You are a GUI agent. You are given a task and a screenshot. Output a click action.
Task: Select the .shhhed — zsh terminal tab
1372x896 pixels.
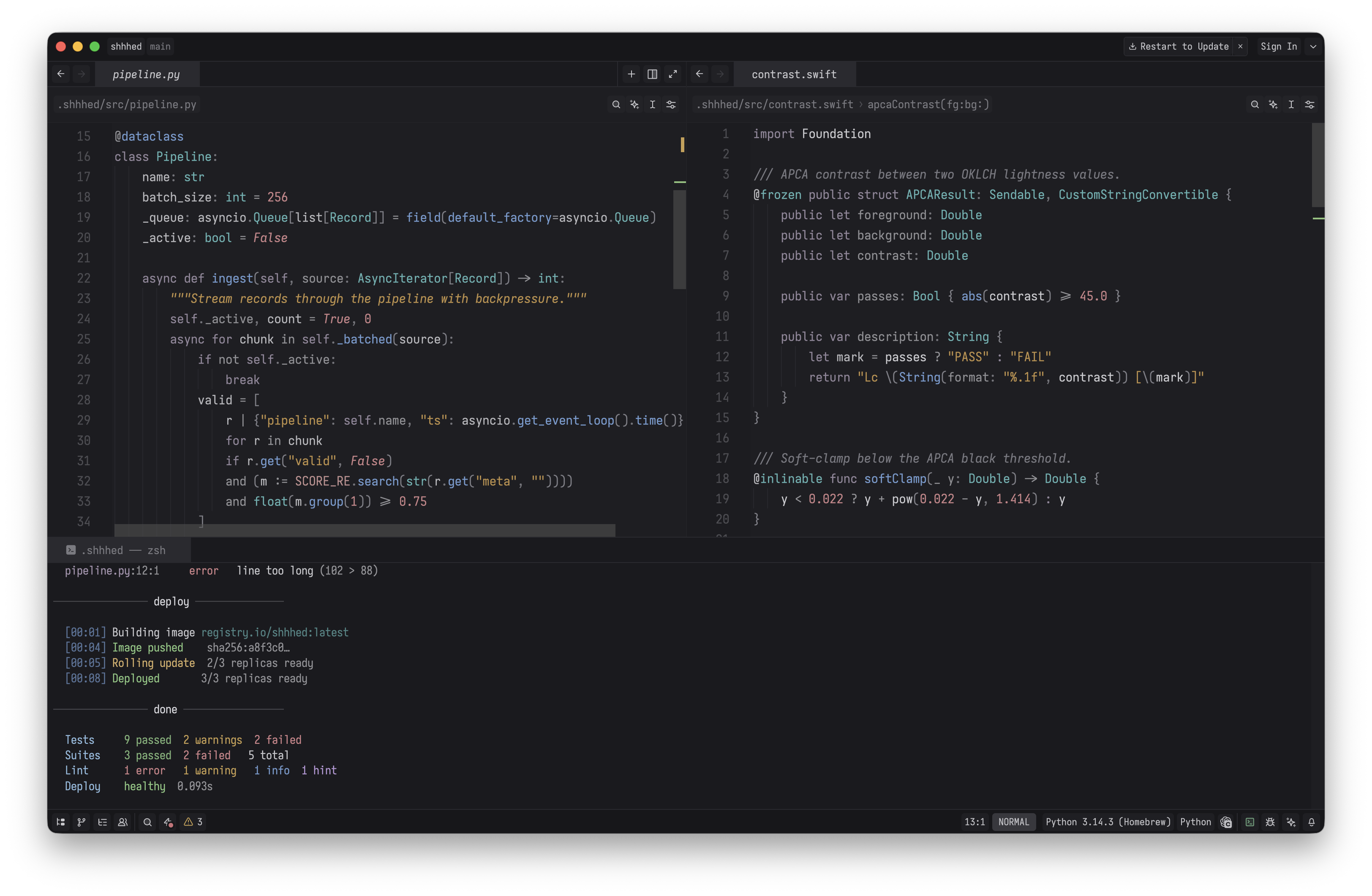(x=119, y=550)
